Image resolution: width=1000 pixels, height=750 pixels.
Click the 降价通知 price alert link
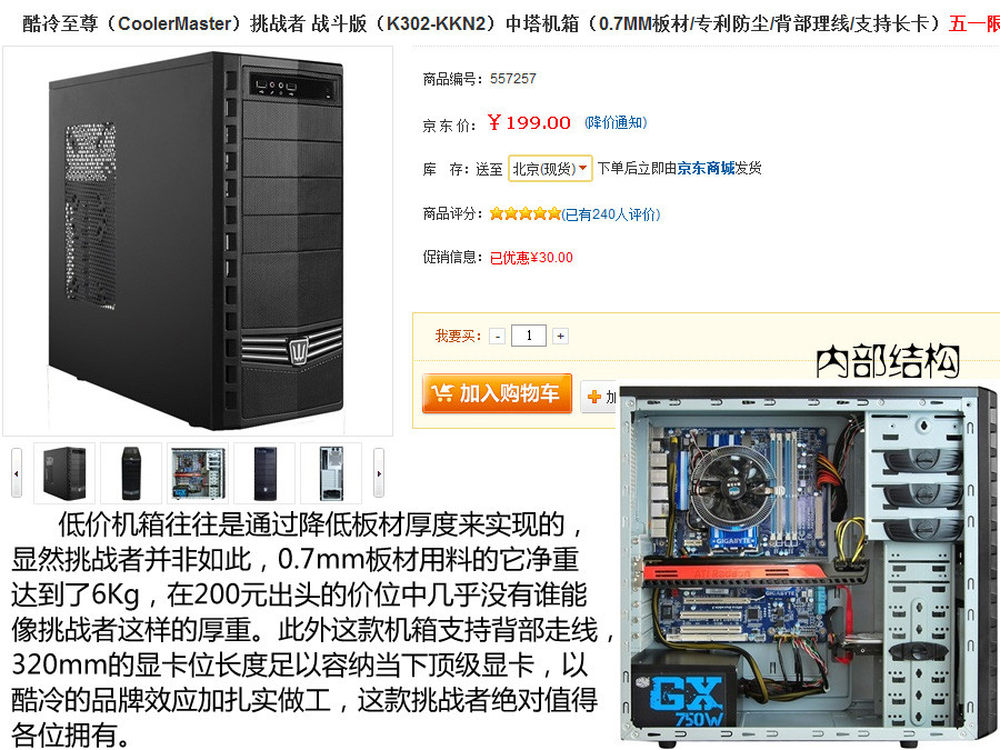click(615, 122)
